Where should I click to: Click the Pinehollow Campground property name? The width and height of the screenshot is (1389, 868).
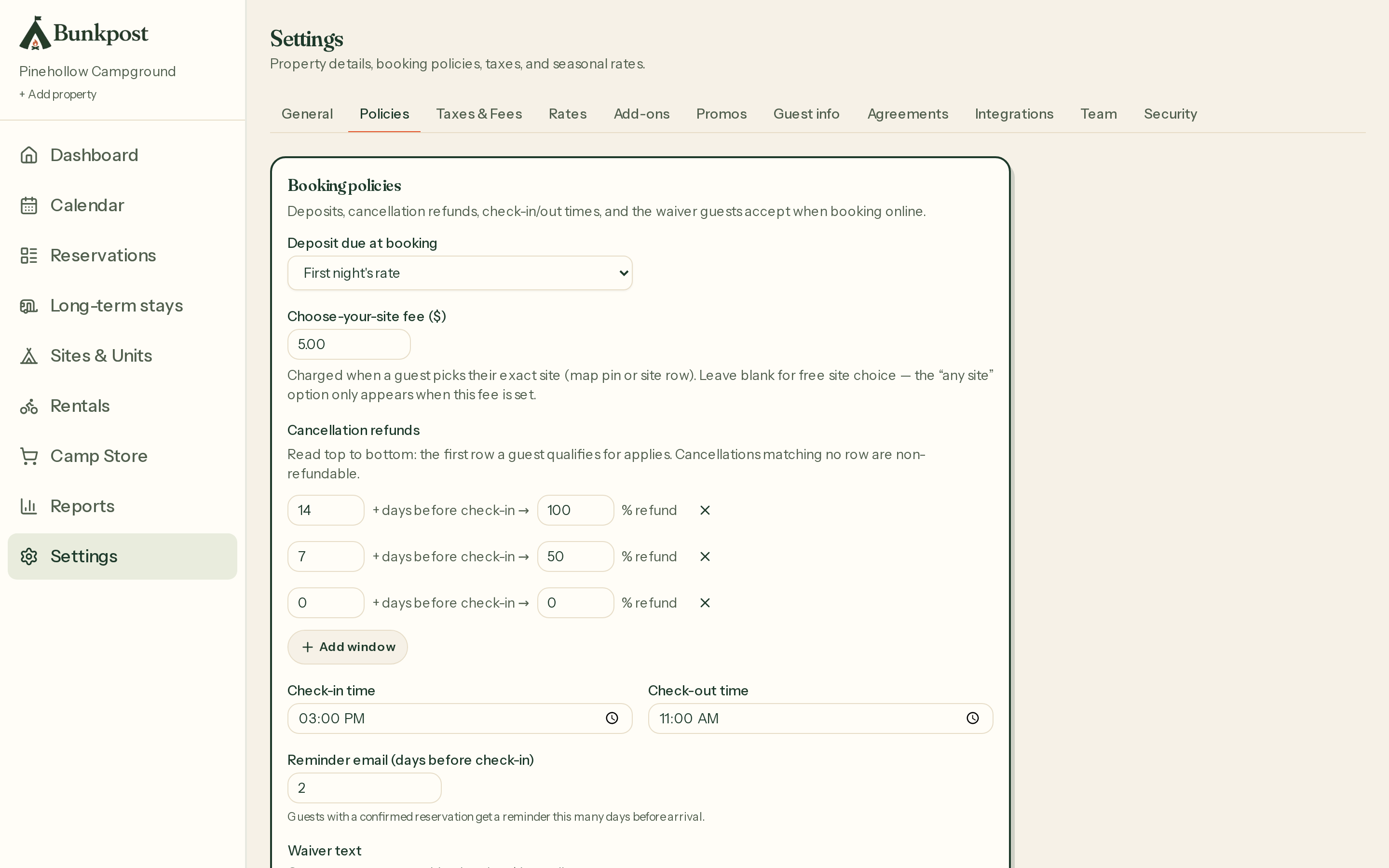click(x=97, y=71)
